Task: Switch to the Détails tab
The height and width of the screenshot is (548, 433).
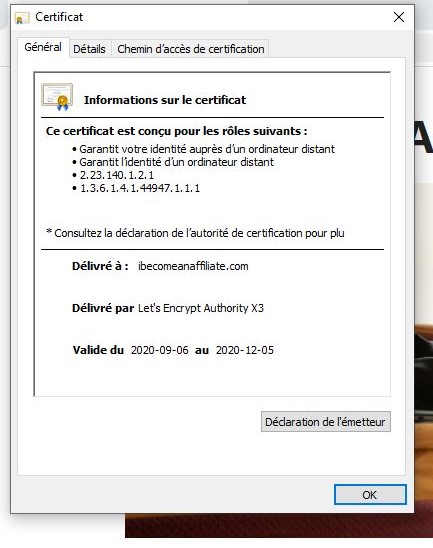Action: 89,49
